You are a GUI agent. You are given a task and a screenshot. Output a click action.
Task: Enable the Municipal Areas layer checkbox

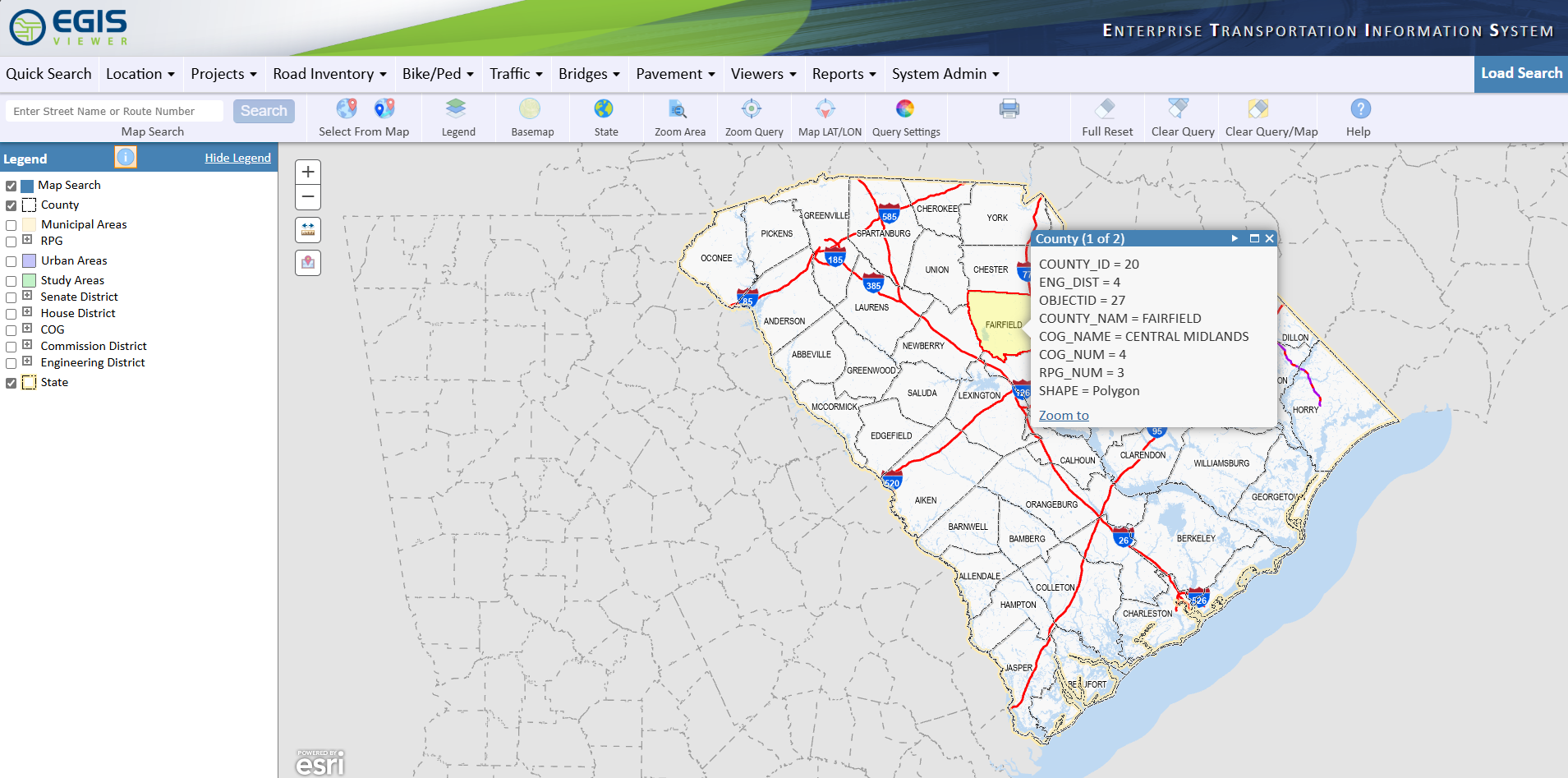pos(11,225)
